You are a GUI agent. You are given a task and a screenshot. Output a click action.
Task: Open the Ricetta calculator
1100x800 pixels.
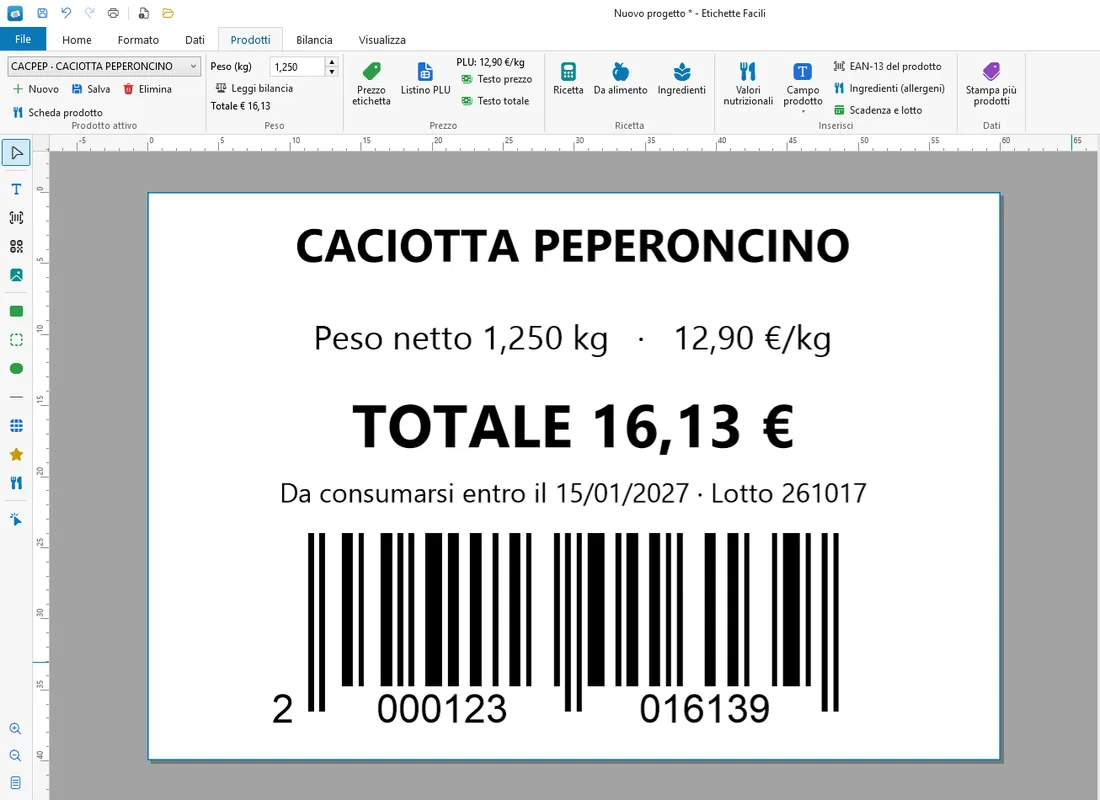pyautogui.click(x=568, y=79)
